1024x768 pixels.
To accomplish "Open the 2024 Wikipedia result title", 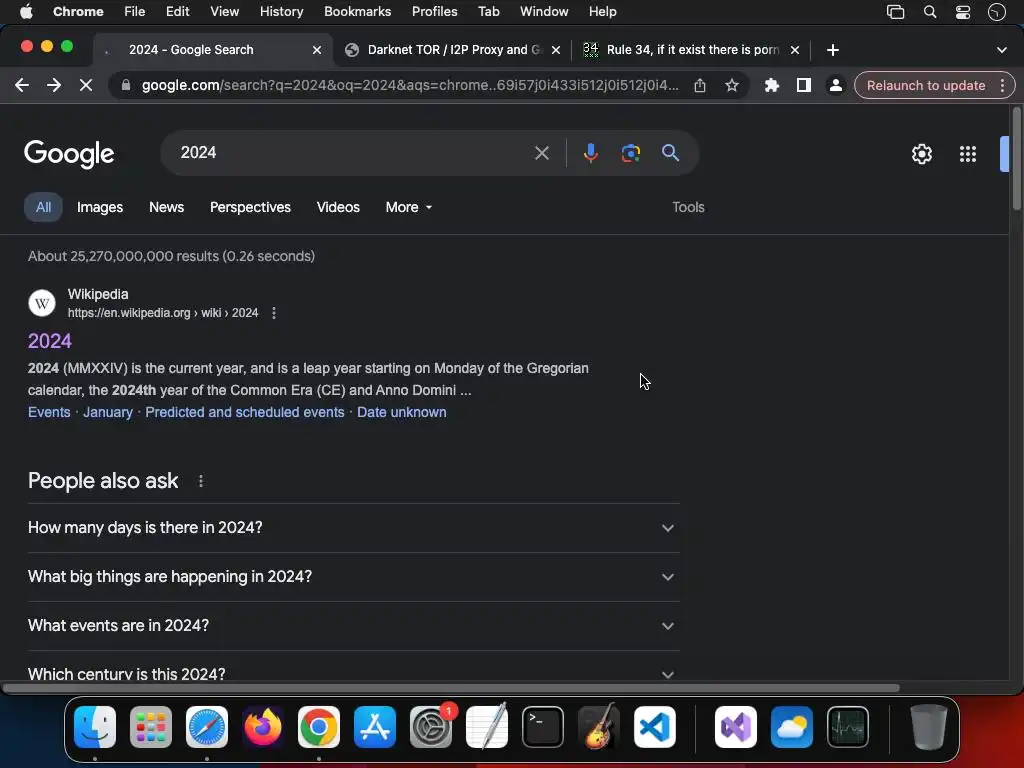I will [50, 341].
